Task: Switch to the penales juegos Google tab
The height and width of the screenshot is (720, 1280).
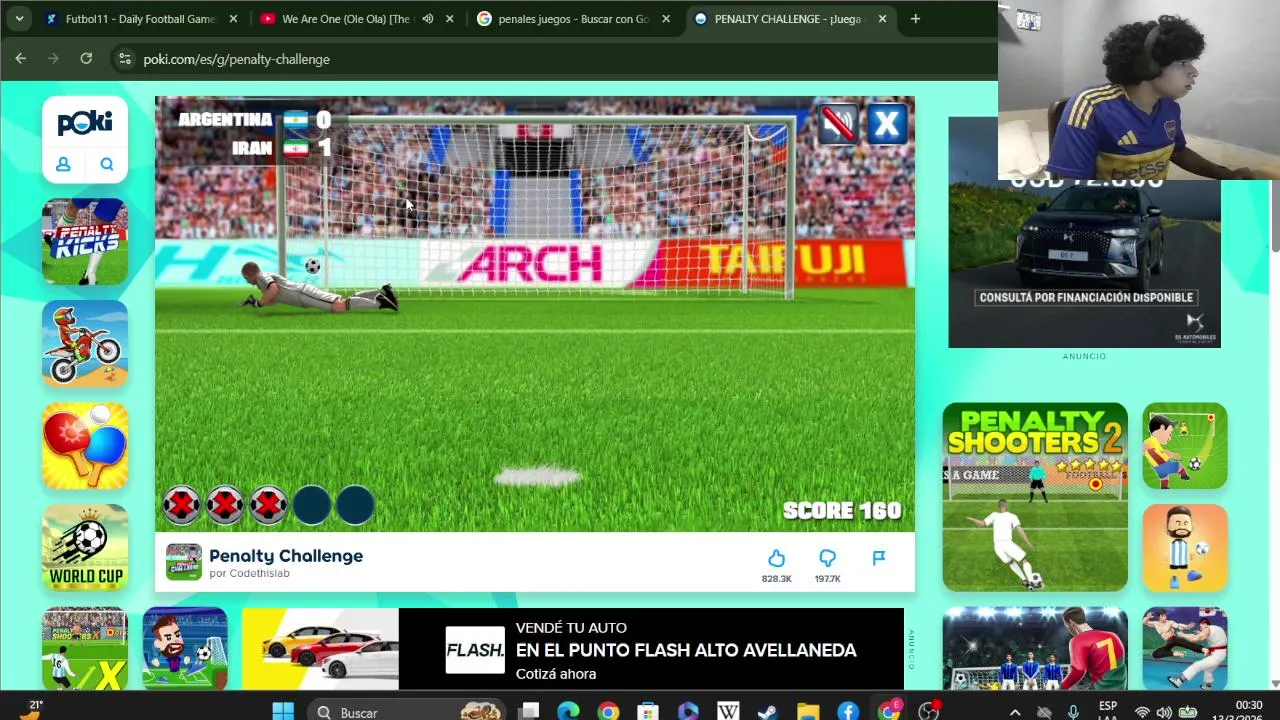Action: point(574,19)
